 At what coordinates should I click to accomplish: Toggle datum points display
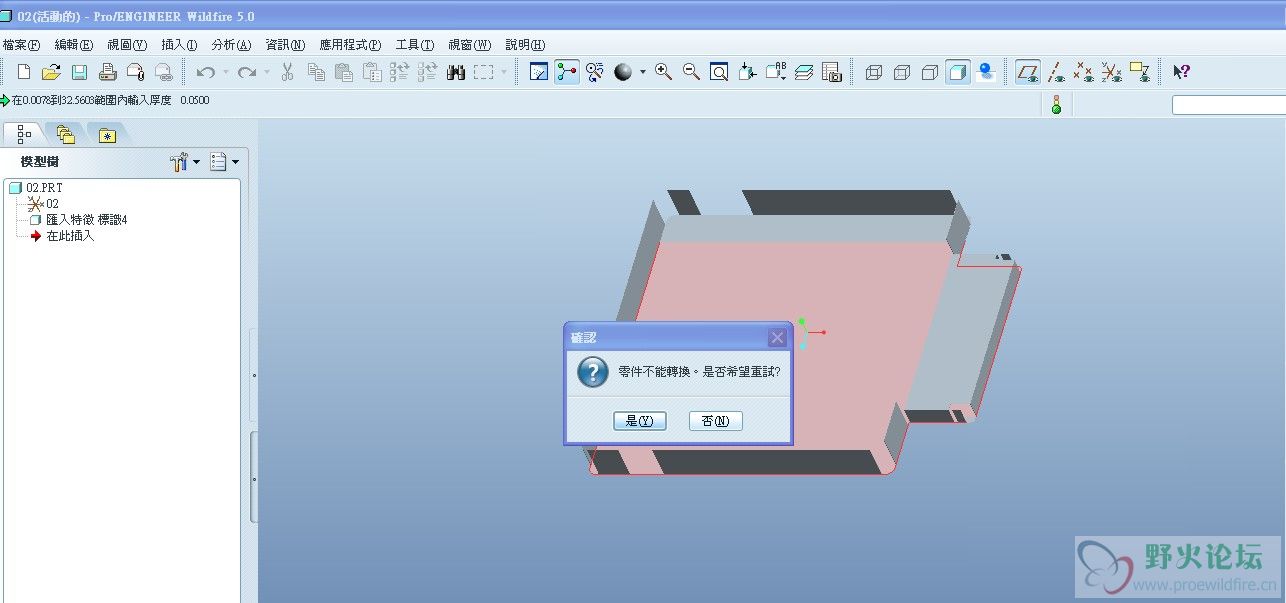click(x=1083, y=72)
